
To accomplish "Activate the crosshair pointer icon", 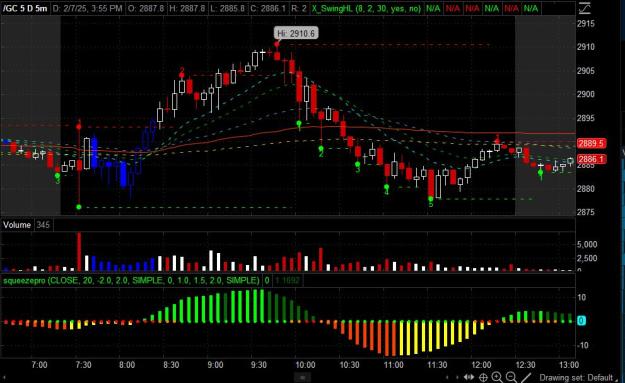I will 483,377.
